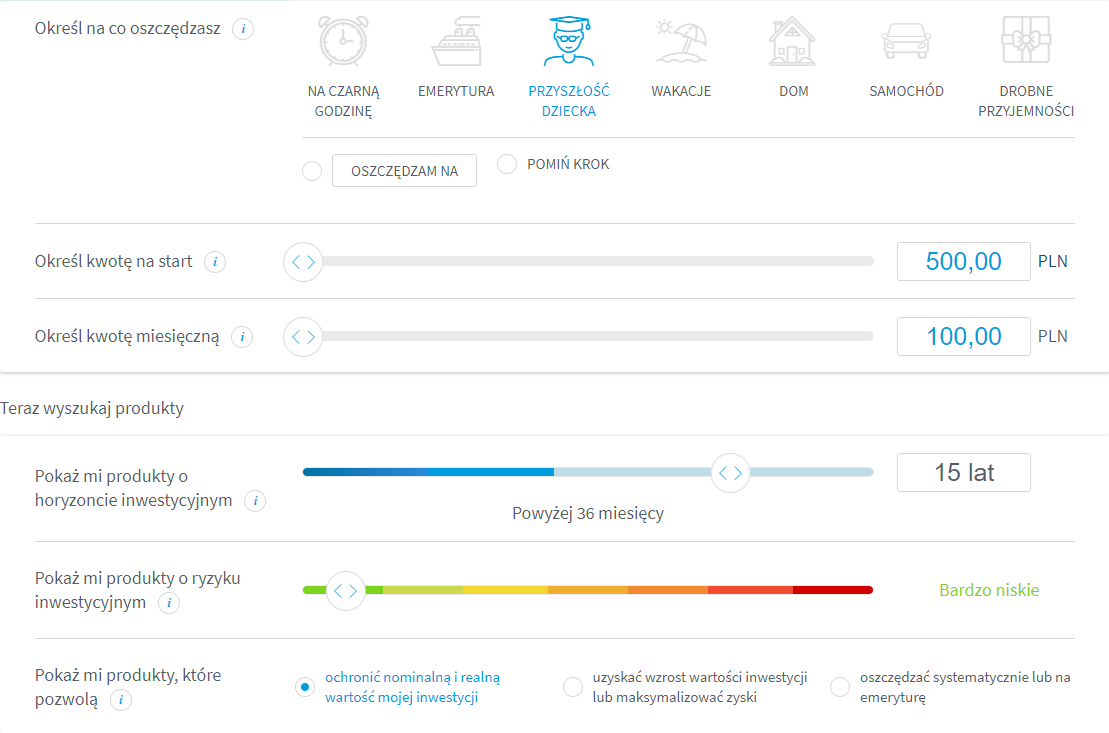Click the 'Dom' label

(x=794, y=91)
